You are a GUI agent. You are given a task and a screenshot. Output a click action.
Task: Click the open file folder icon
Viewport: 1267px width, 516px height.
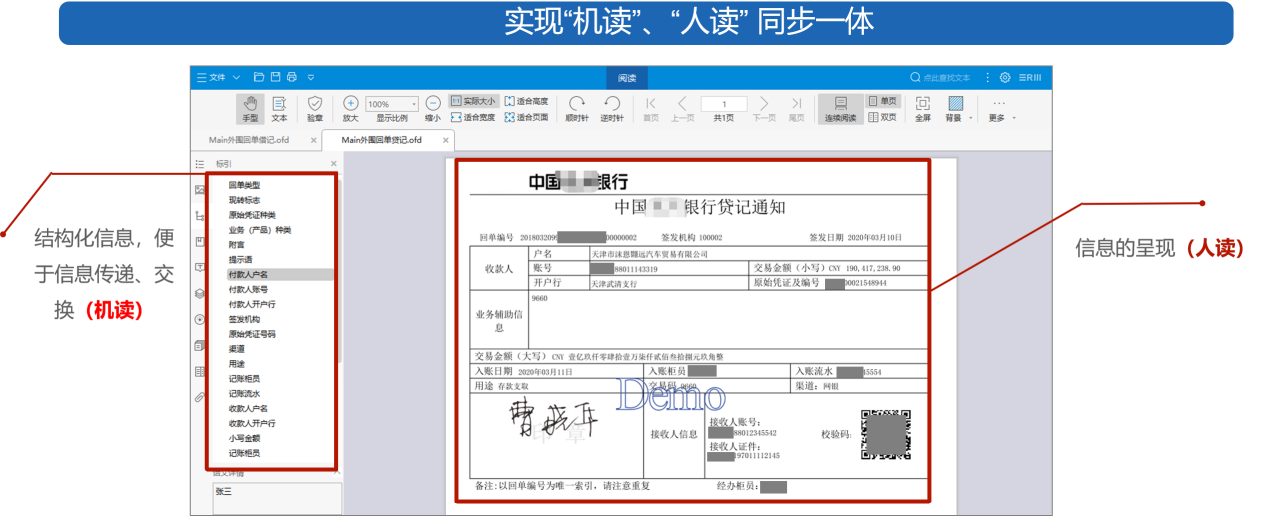[259, 77]
